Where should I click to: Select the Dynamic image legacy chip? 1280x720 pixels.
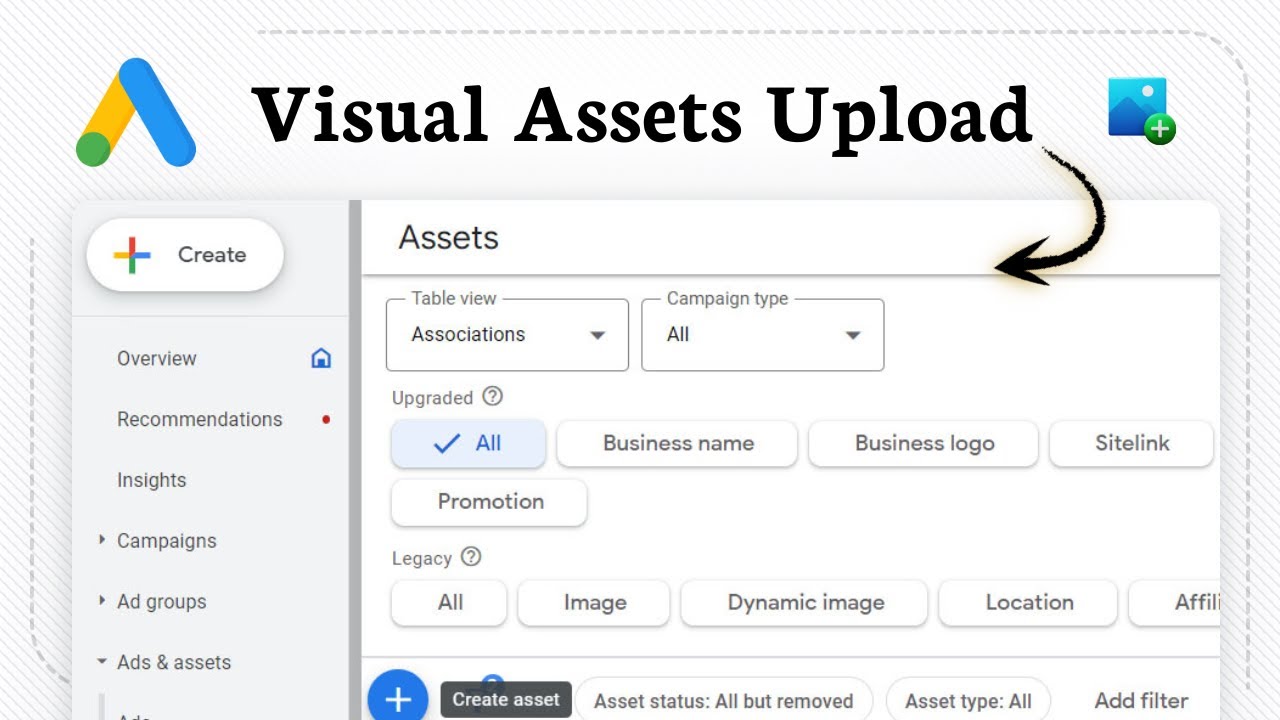pyautogui.click(x=804, y=602)
